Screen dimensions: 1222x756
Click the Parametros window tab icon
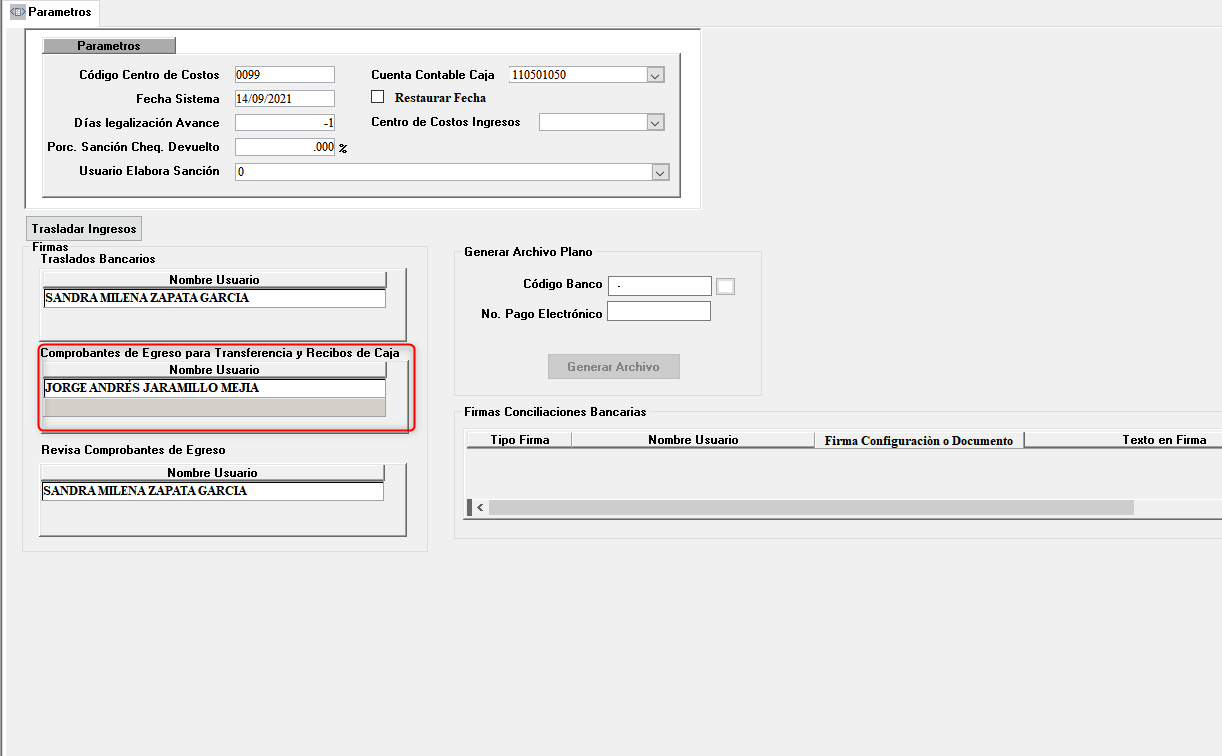[x=17, y=12]
